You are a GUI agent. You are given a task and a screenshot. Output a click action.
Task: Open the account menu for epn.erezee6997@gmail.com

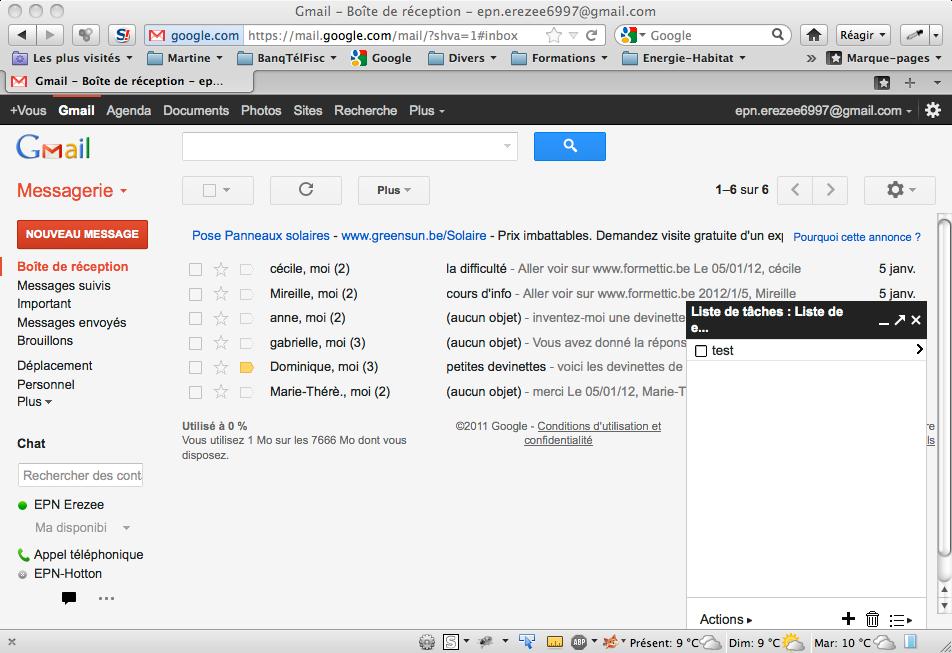(823, 110)
